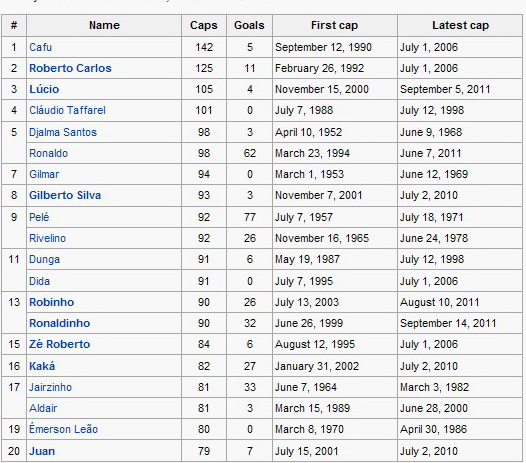Screen dimensions: 526x463
Task: Open the Roberto Carlos link
Action: 70,68
